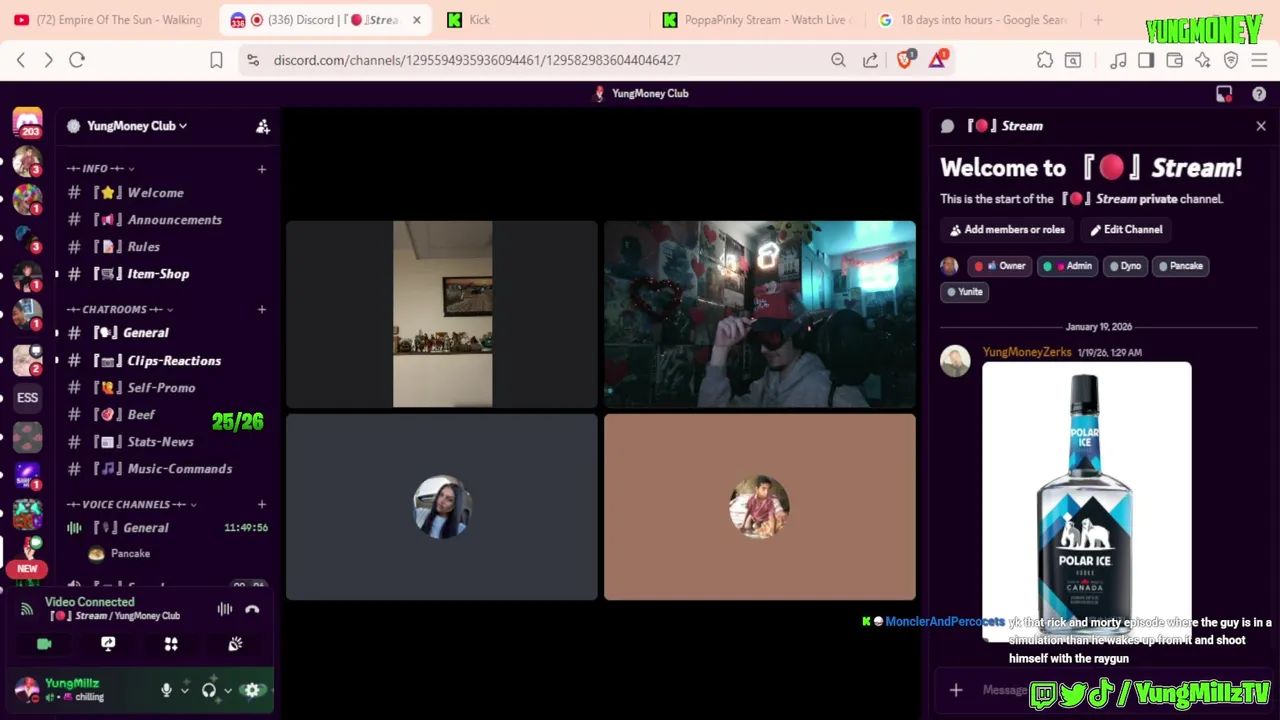Bookmark this page icon
Screen dimensions: 1280x720
tap(216, 60)
